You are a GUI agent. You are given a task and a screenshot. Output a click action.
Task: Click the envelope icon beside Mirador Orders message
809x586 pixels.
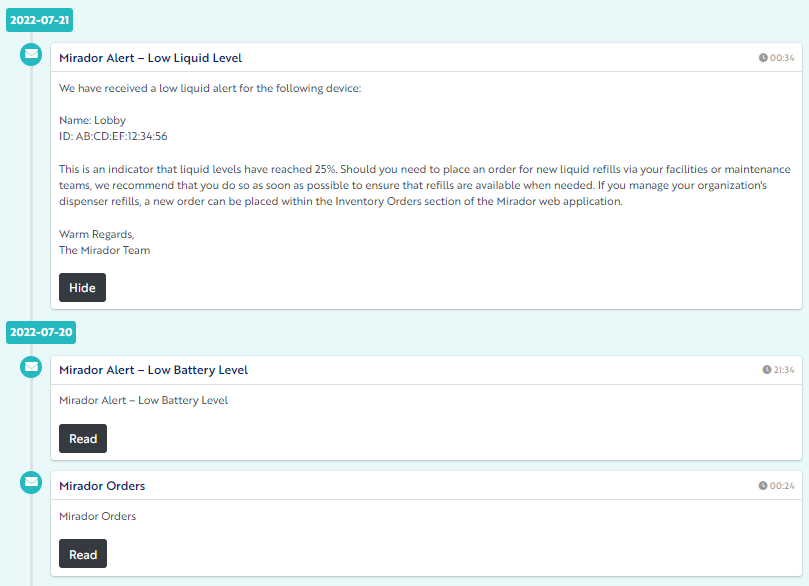(x=31, y=482)
